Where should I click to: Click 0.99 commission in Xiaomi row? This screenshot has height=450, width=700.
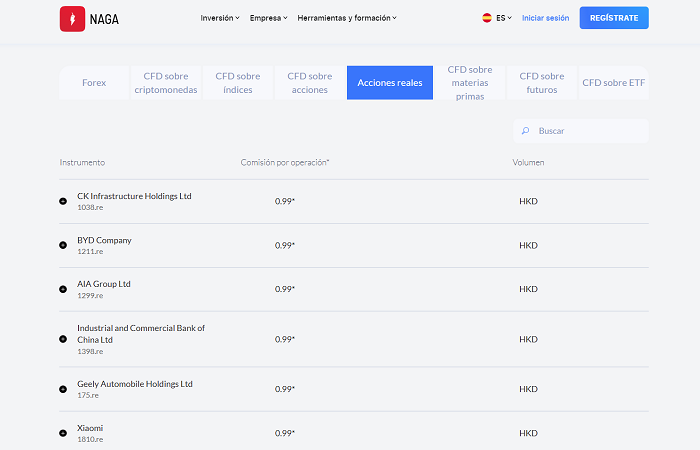tap(285, 433)
